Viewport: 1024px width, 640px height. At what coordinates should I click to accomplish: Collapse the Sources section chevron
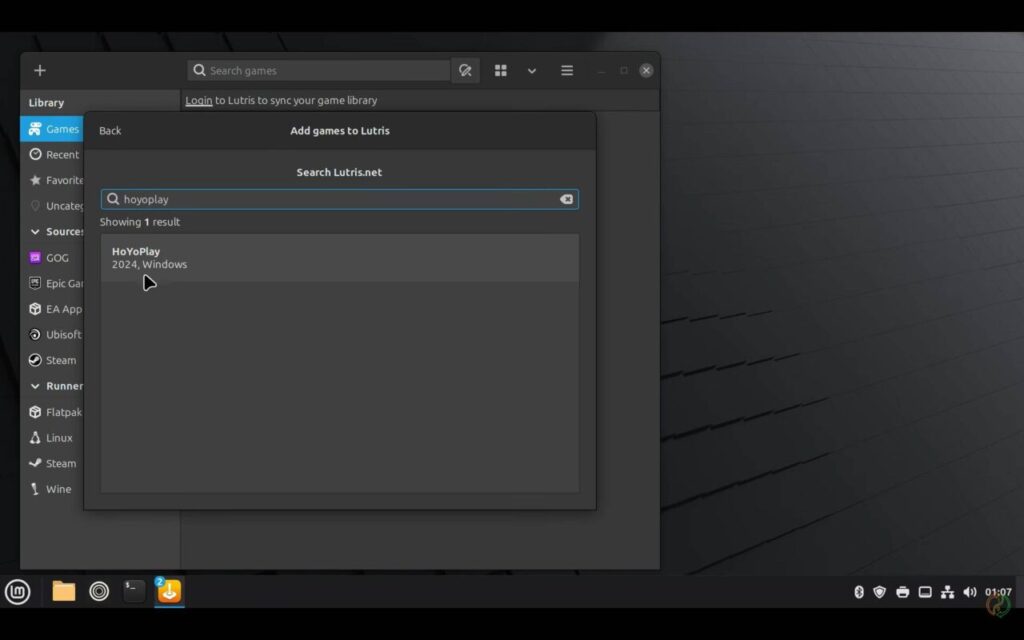pyautogui.click(x=35, y=231)
